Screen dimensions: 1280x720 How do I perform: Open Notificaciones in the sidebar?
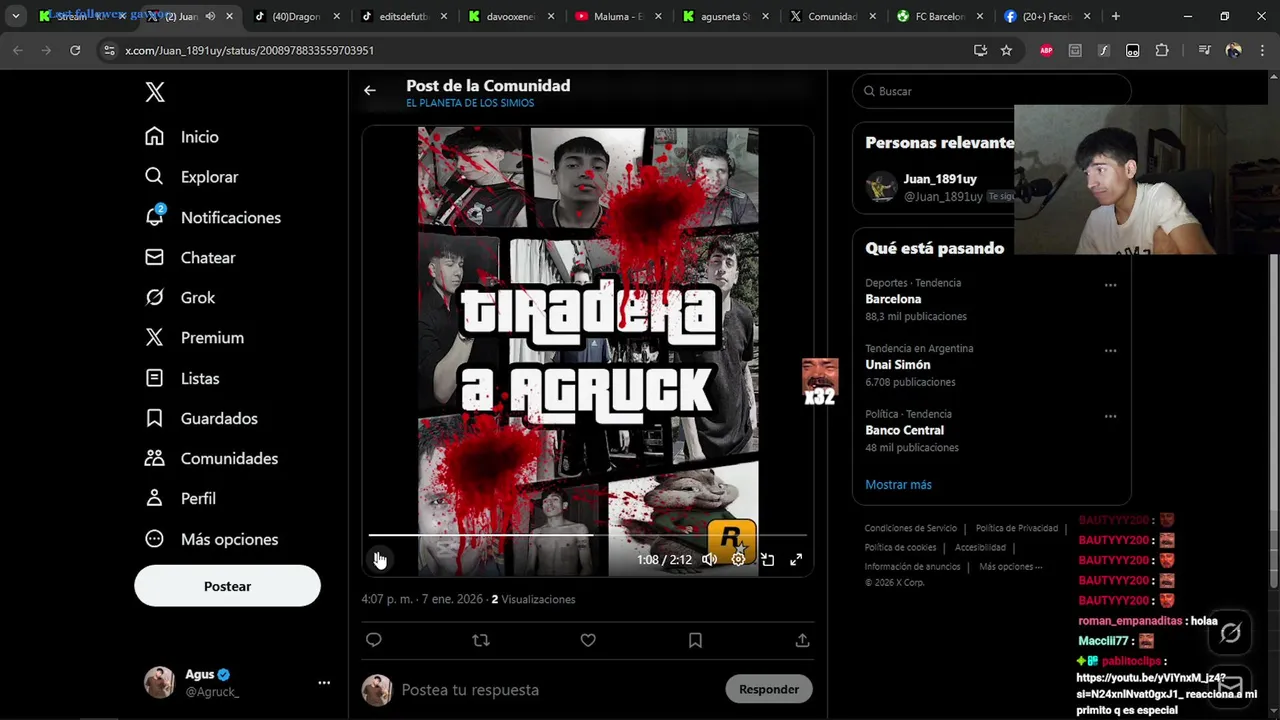(213, 217)
